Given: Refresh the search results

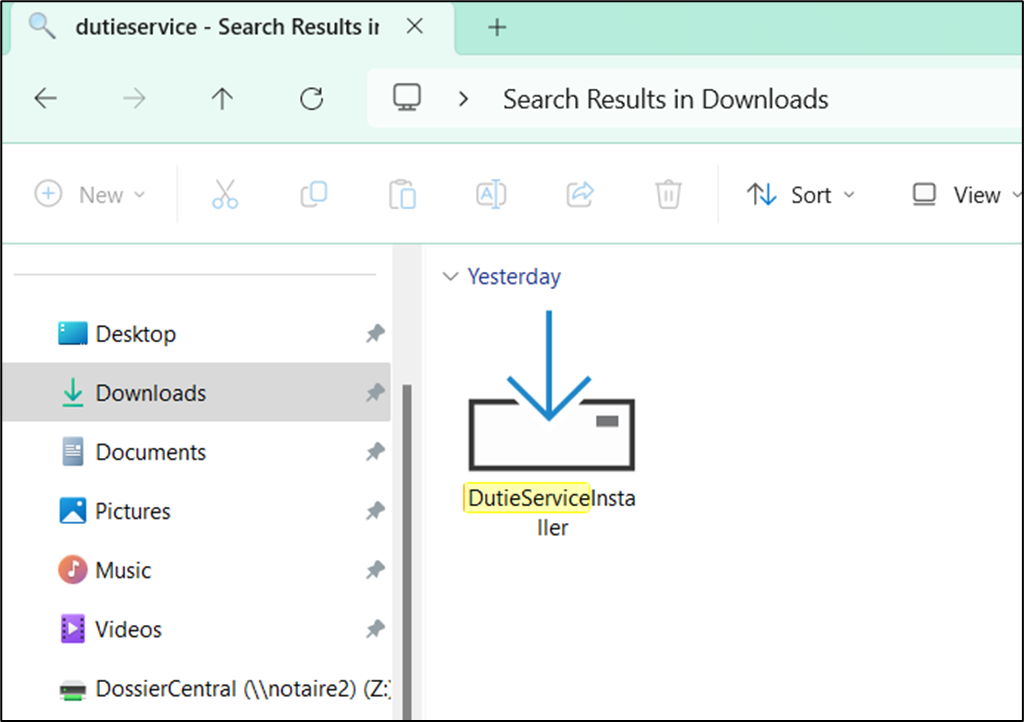Looking at the screenshot, I should pyautogui.click(x=312, y=99).
